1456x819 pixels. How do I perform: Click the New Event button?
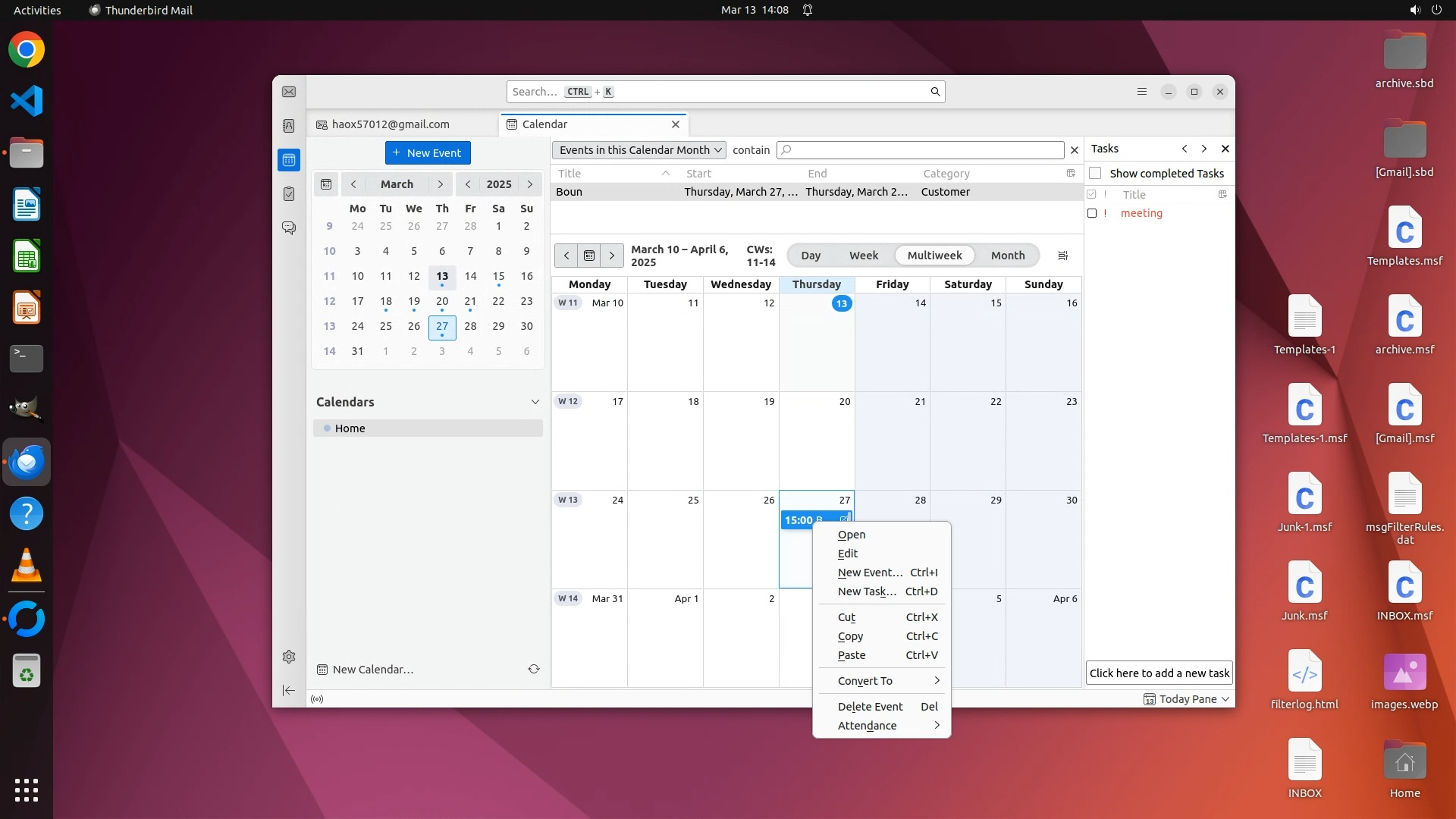(x=428, y=153)
